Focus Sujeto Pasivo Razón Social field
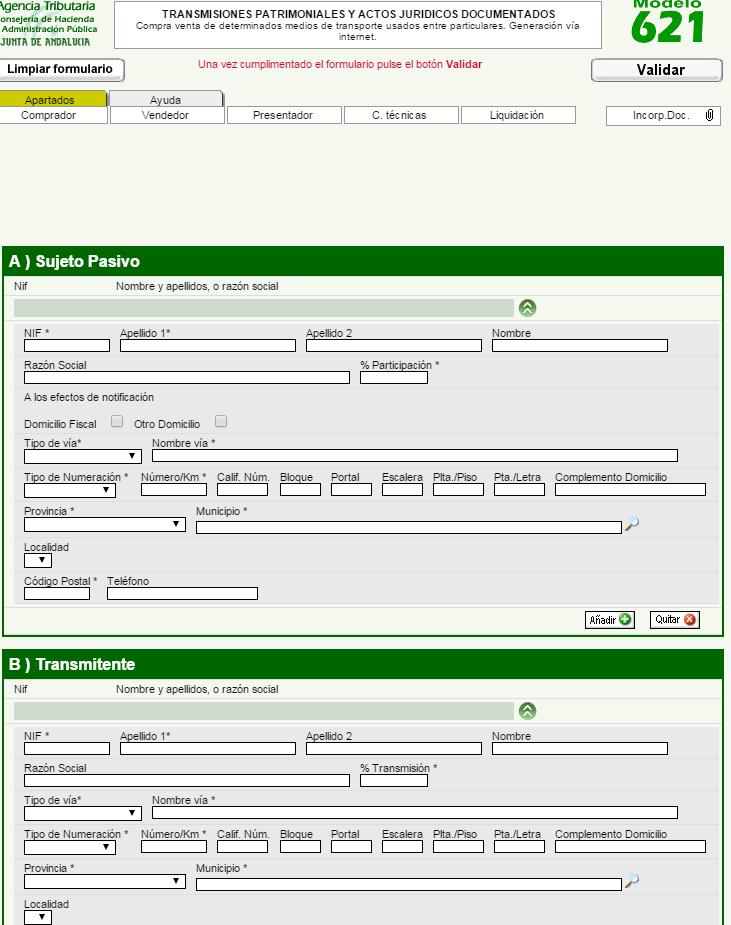The width and height of the screenshot is (731, 925). pyautogui.click(x=186, y=378)
